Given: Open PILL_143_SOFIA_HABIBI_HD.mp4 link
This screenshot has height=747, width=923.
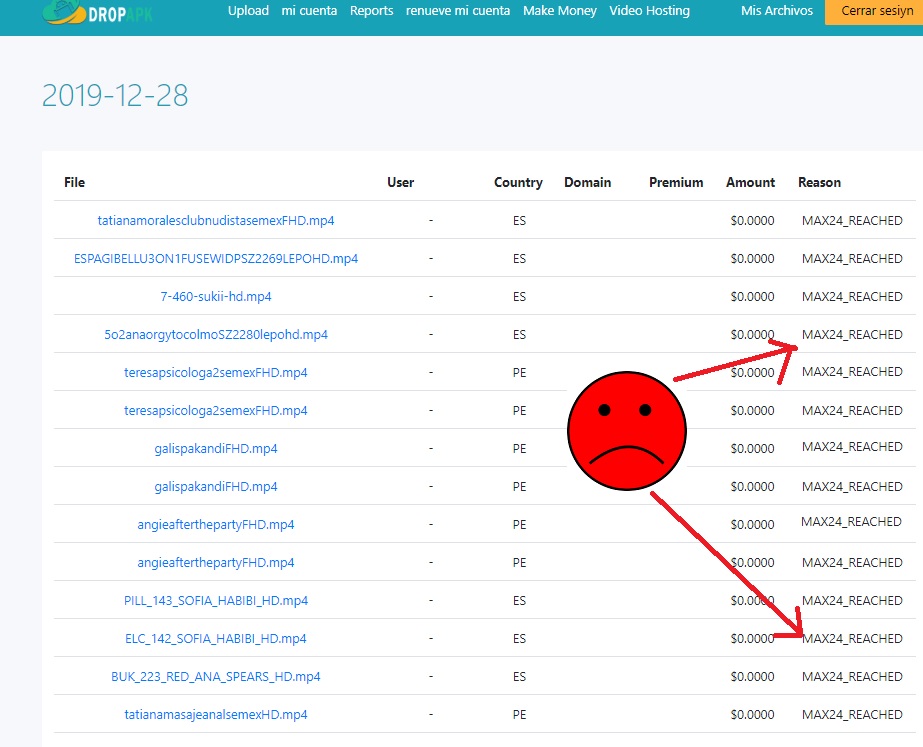Looking at the screenshot, I should coord(216,601).
